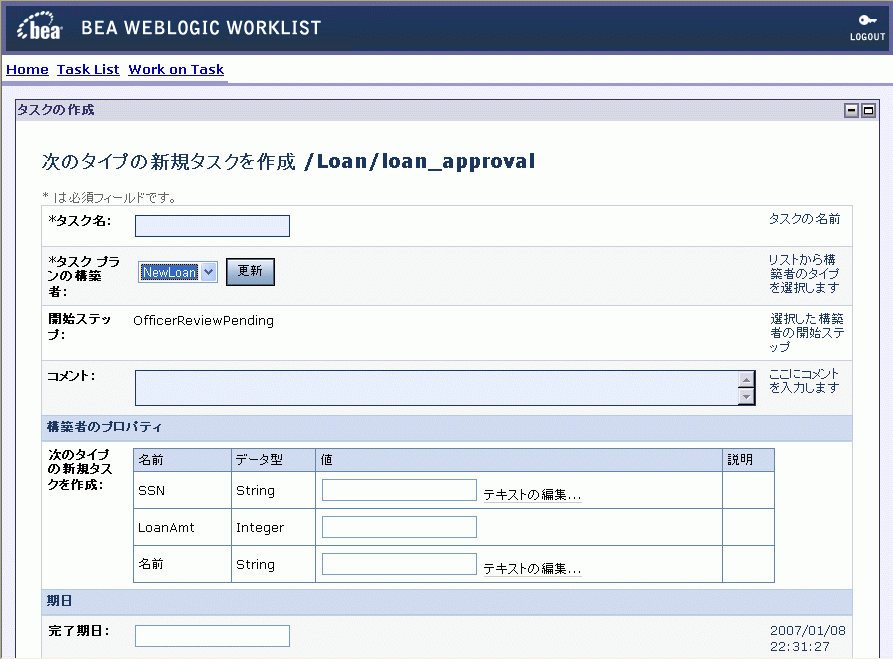Open the NewLoan constructor dropdown
This screenshot has width=893, height=659.
click(x=178, y=272)
